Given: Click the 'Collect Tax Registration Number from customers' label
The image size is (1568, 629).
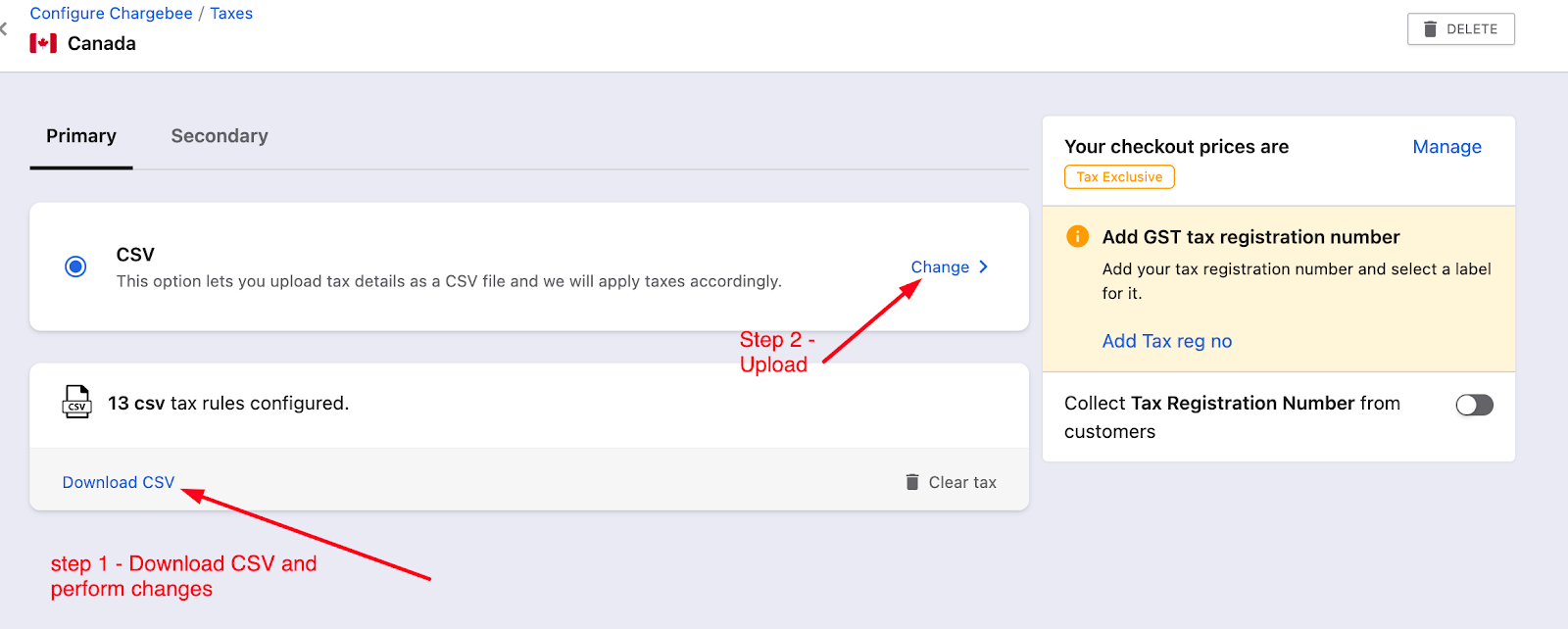Looking at the screenshot, I should point(1232,417).
